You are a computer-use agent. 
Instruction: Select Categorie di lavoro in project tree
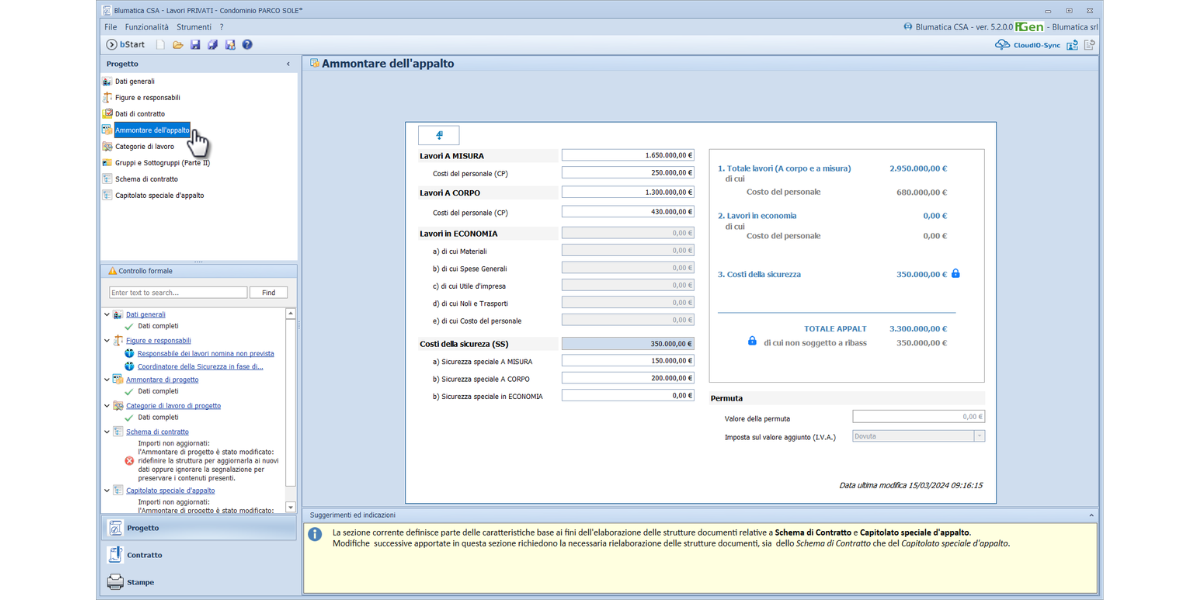pyautogui.click(x=144, y=146)
